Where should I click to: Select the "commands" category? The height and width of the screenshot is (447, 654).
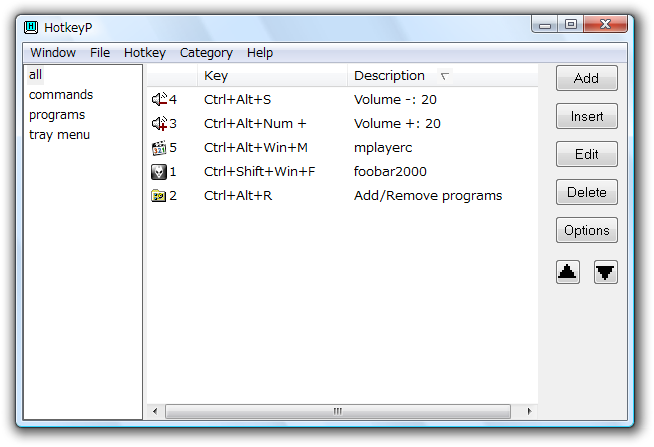point(61,95)
